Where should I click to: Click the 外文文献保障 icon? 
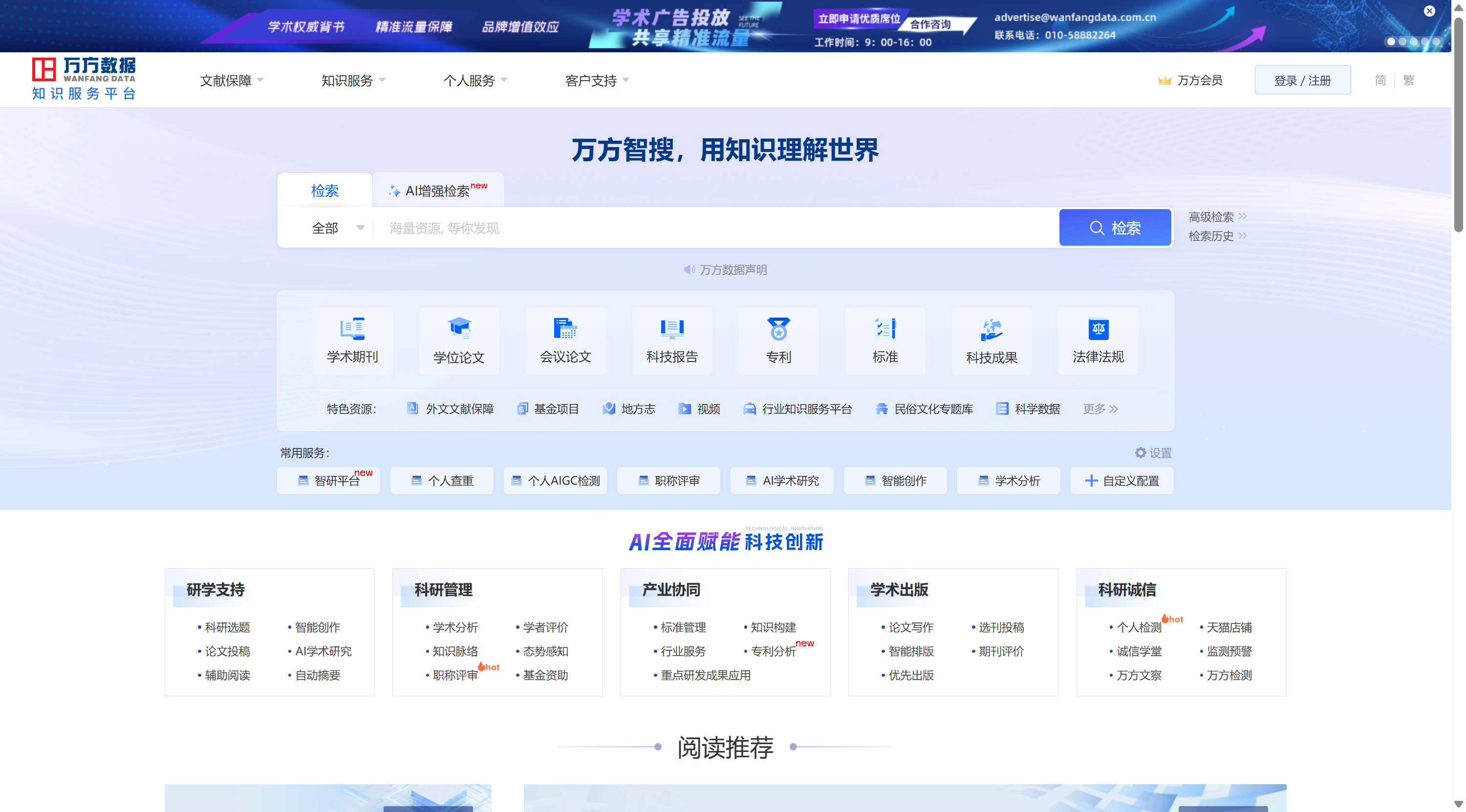click(412, 408)
